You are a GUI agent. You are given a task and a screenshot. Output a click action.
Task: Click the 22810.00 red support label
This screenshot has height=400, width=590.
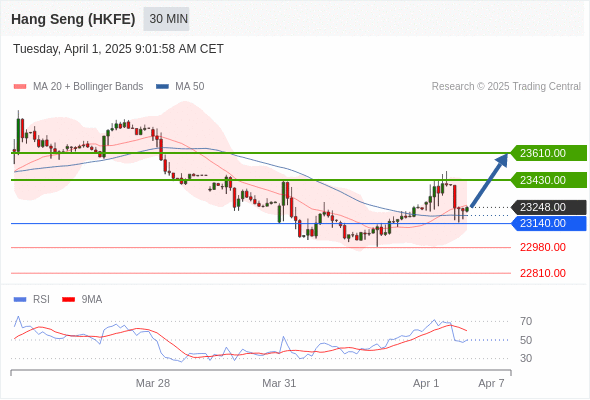(543, 273)
